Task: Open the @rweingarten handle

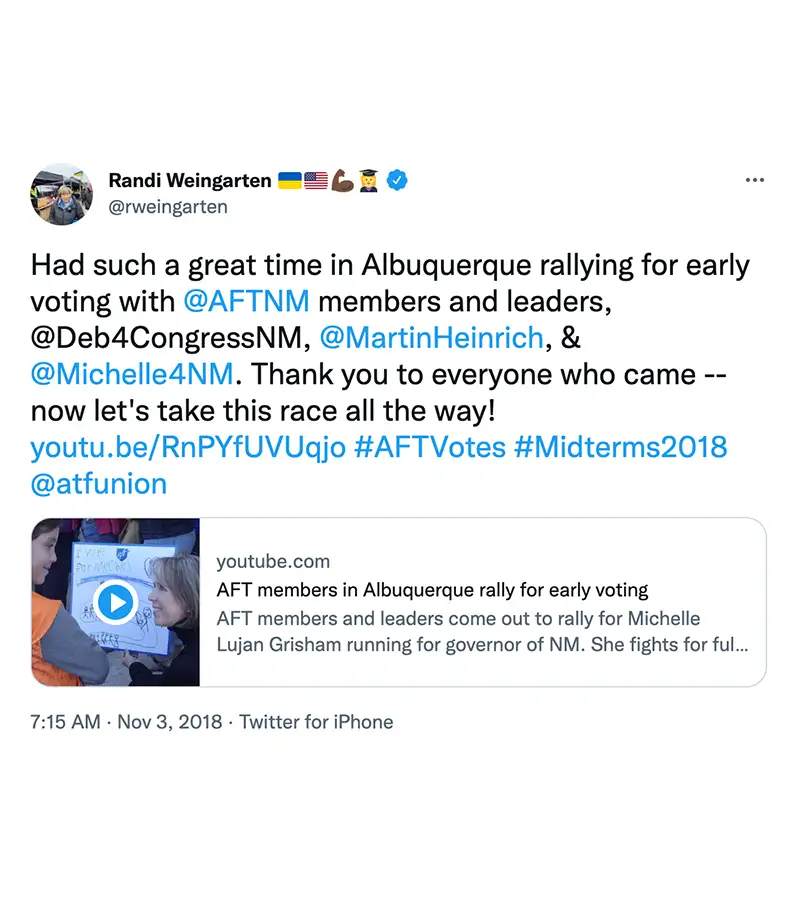Action: (x=168, y=207)
